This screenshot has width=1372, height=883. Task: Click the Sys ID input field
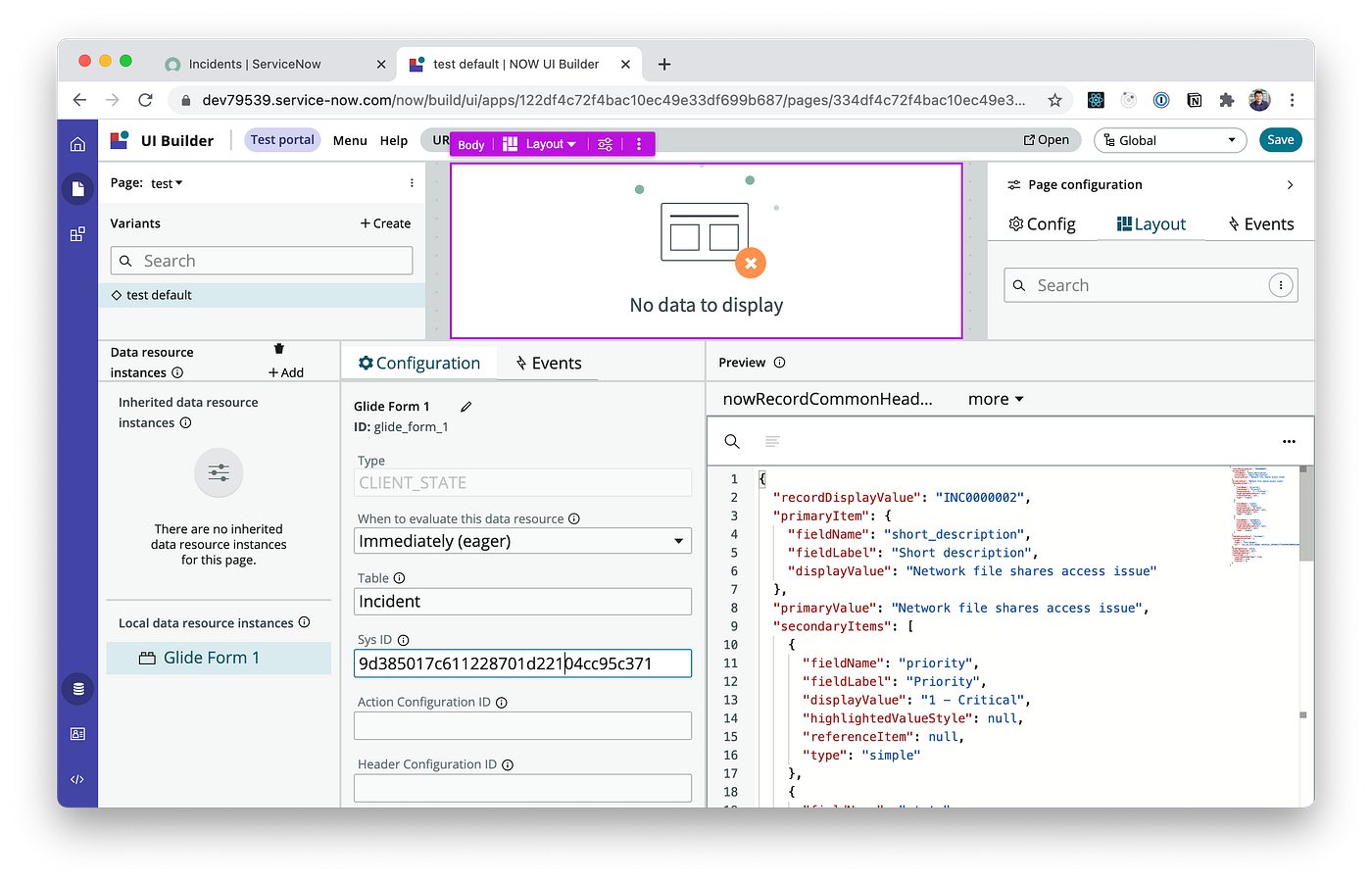522,663
